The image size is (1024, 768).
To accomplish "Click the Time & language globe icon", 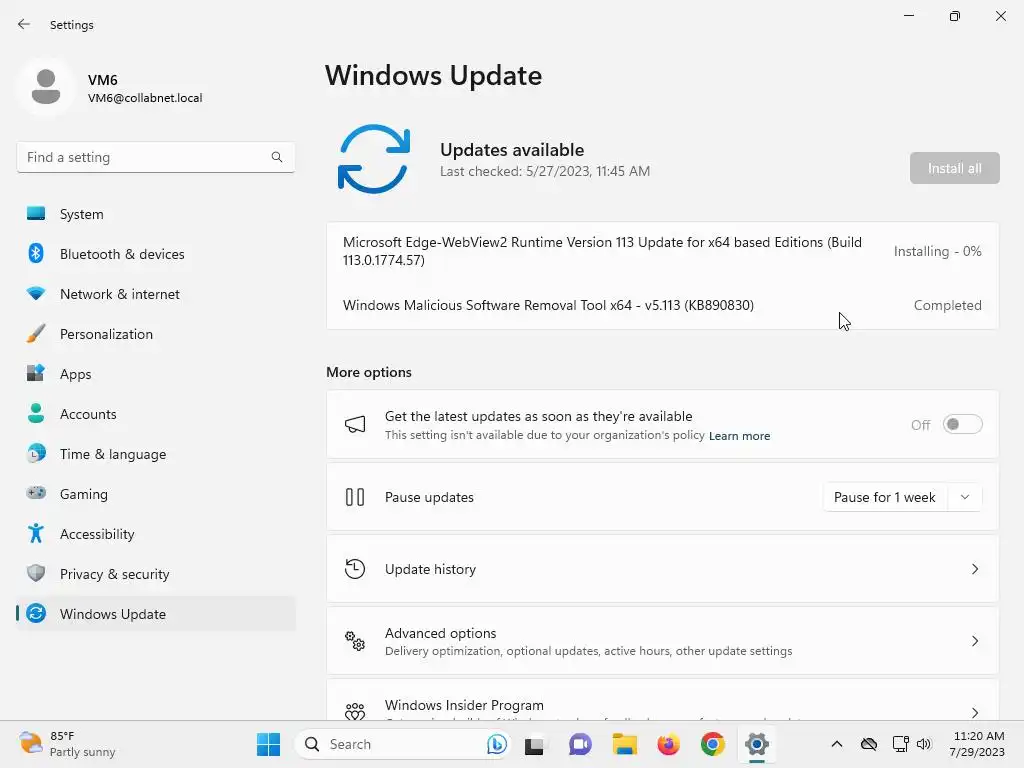I will click(x=36, y=453).
